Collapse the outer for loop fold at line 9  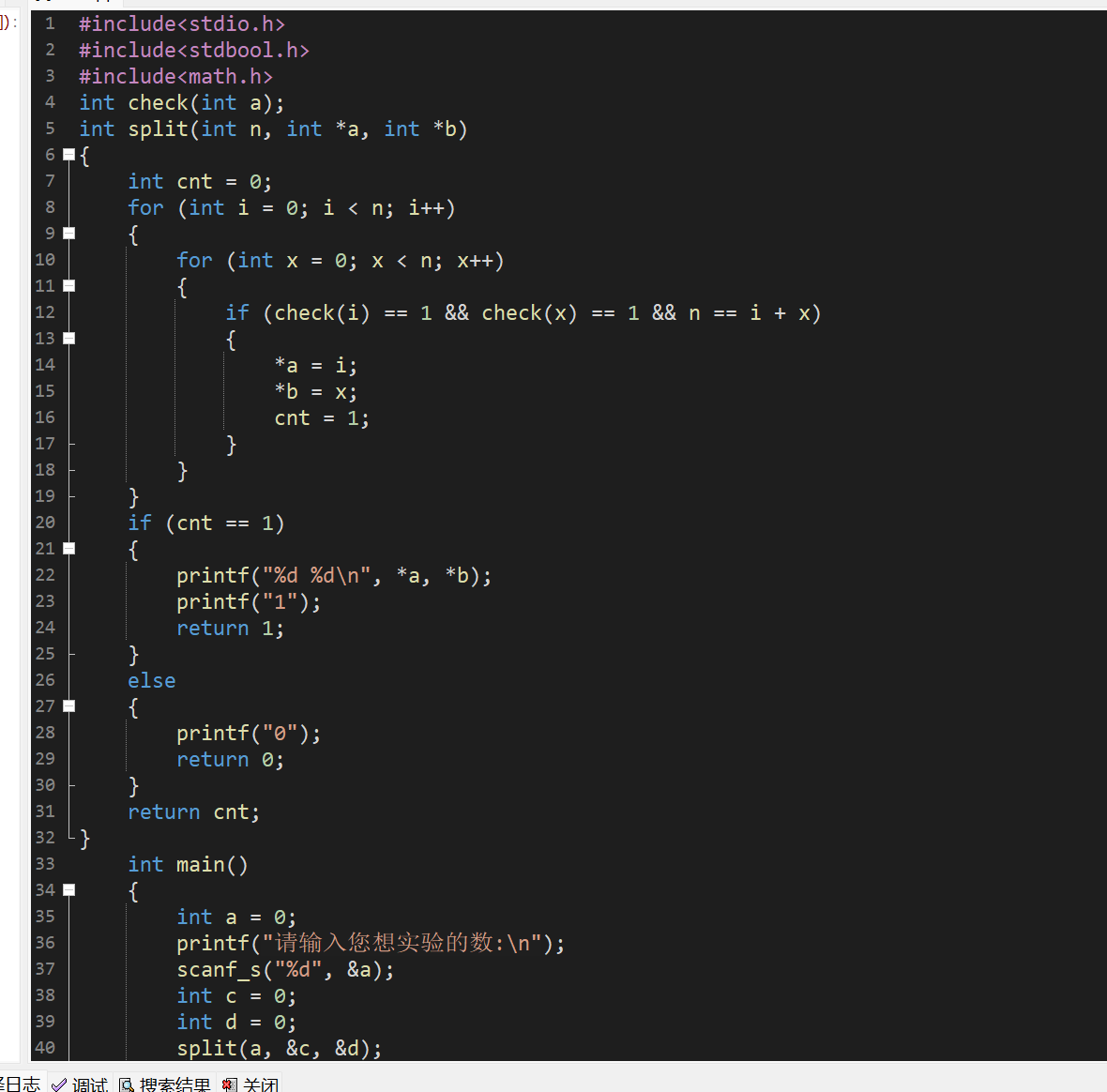point(68,234)
